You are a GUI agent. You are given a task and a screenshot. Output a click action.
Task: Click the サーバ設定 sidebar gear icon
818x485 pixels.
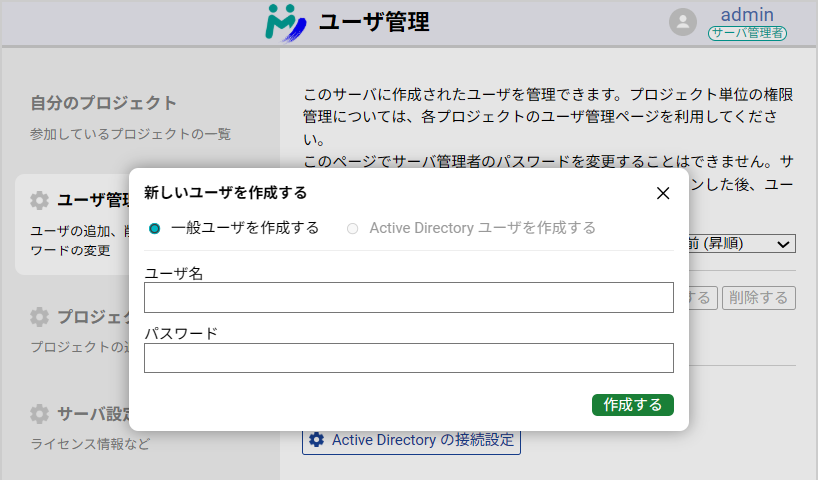point(39,414)
